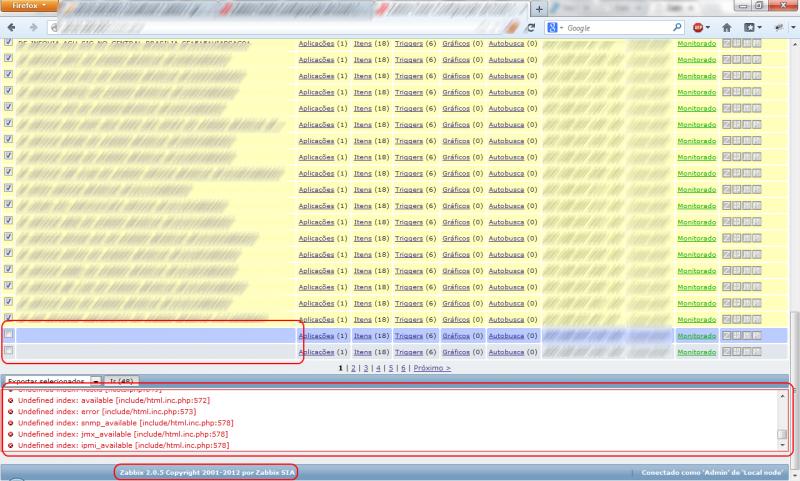Viewport: 800px width, 481px height.
Task: Tick the checkbox of the blue highlighted row
Action: [9, 334]
